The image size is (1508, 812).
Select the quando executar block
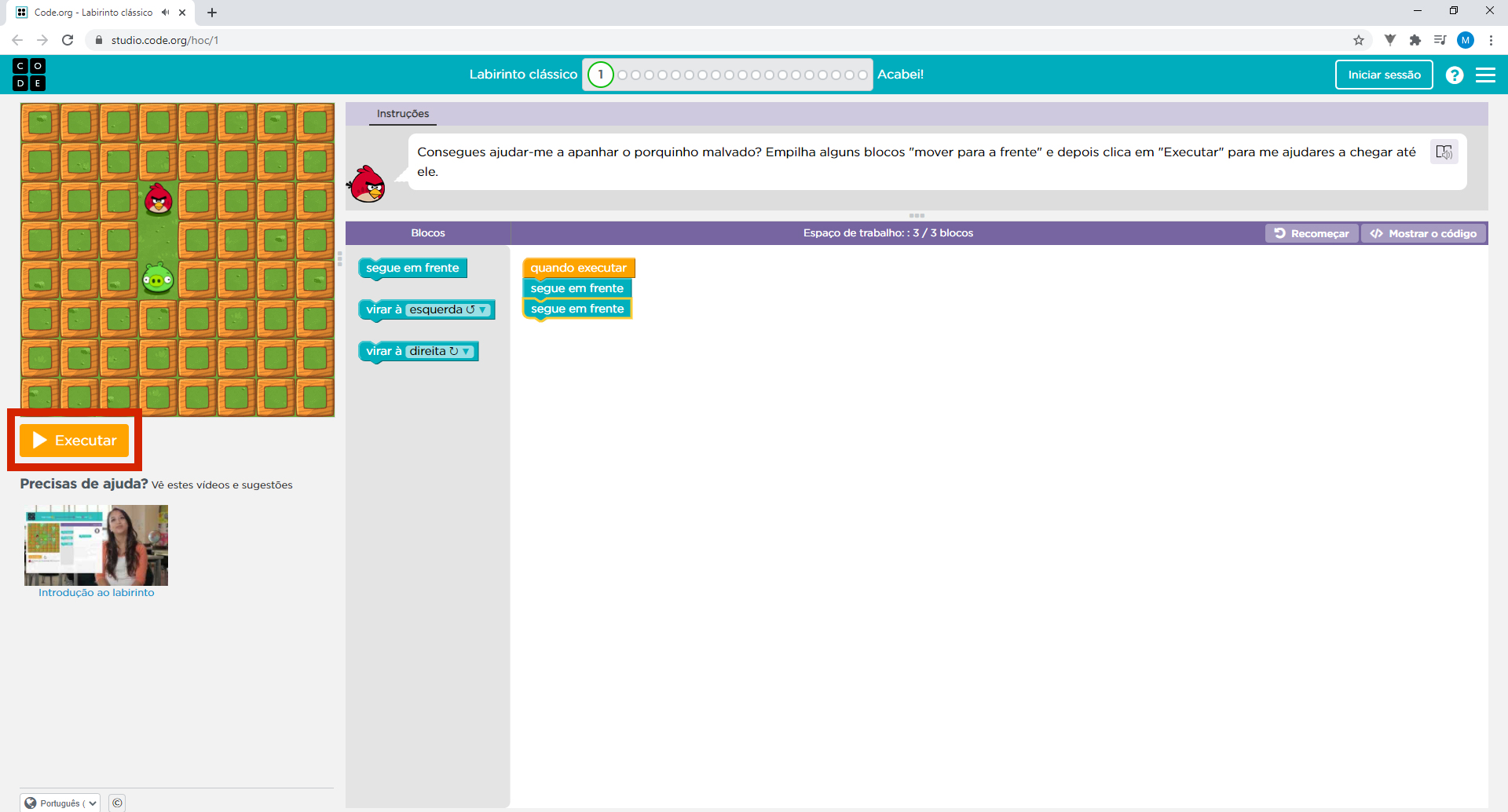click(578, 268)
